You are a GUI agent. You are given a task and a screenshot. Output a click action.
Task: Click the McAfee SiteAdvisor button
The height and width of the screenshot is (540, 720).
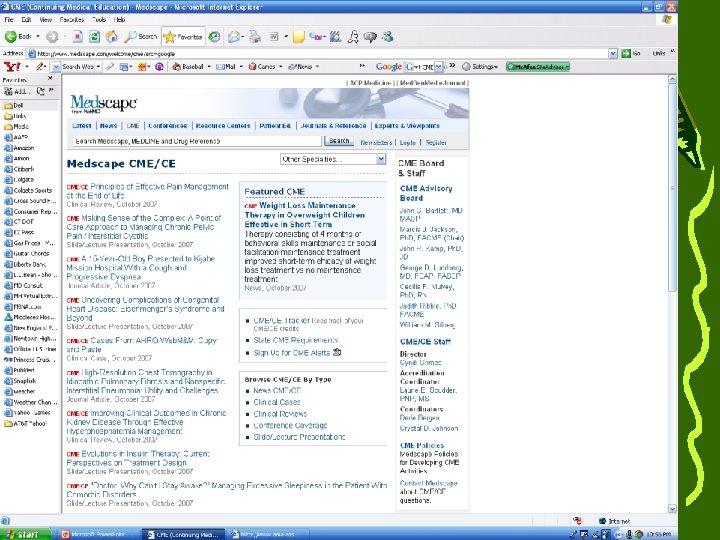coord(538,67)
